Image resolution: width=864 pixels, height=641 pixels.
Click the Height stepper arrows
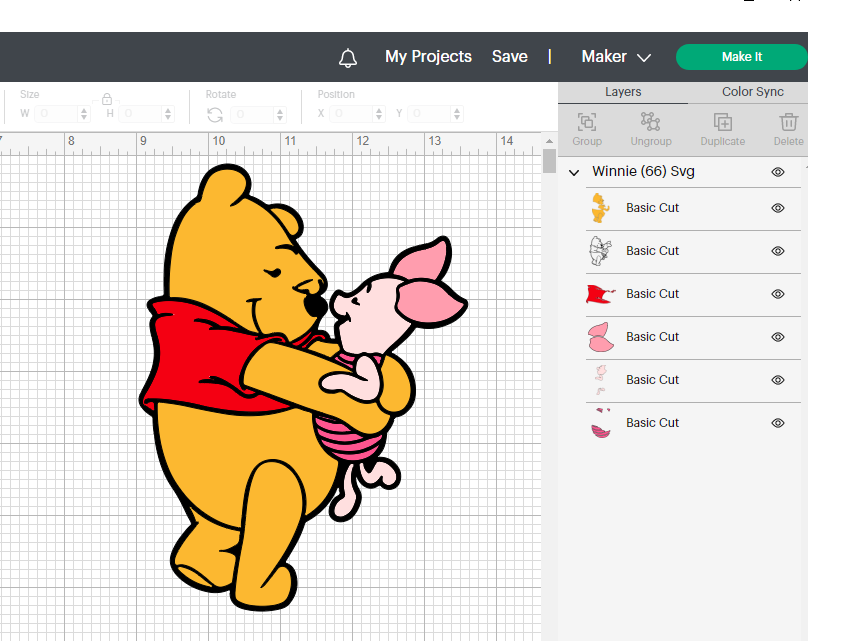click(168, 114)
